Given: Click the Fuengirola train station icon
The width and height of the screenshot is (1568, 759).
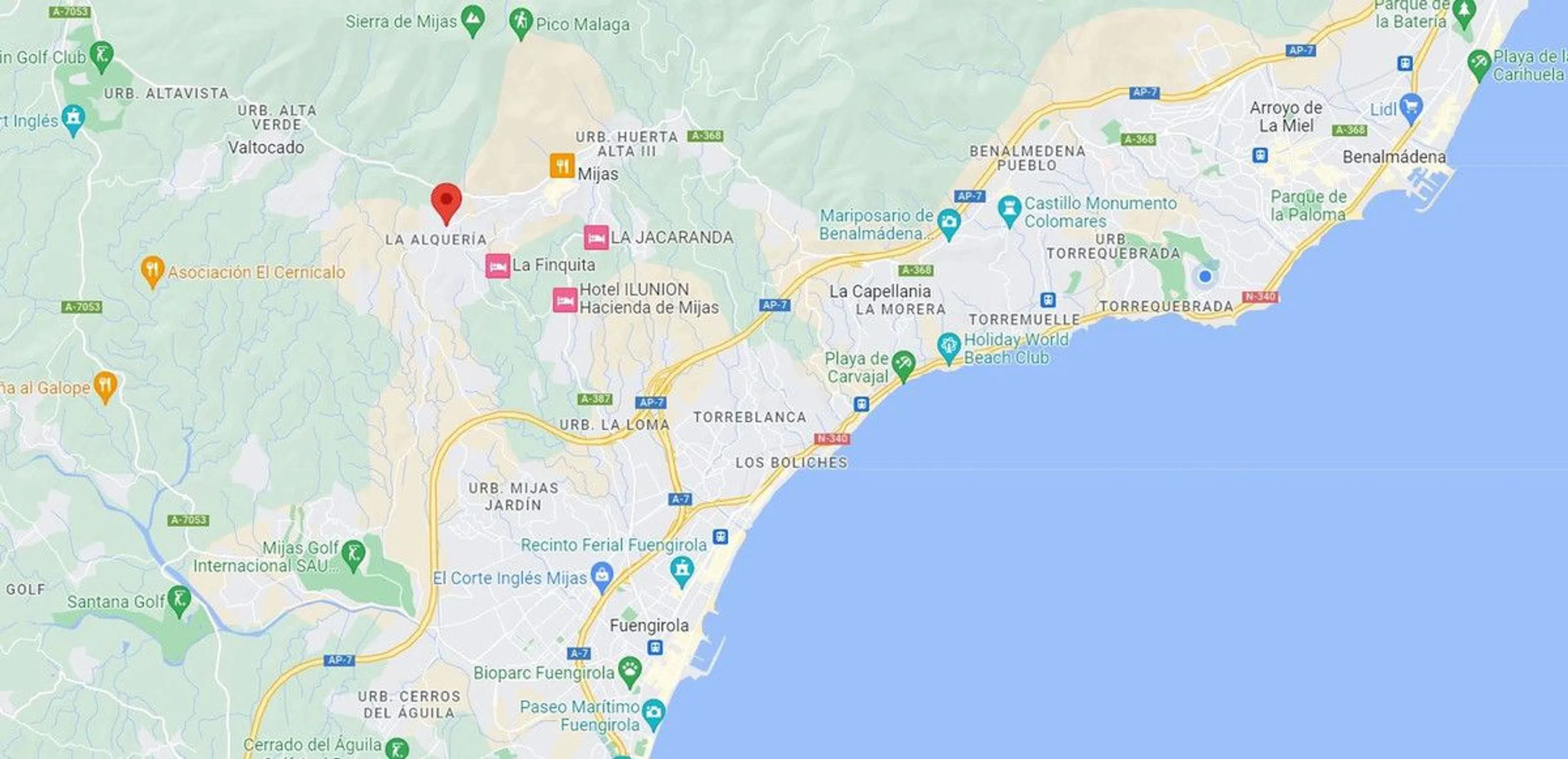Looking at the screenshot, I should point(655,648).
